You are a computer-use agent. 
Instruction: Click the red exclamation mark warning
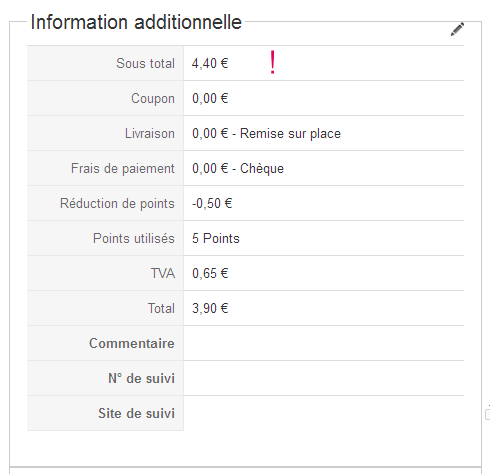[273, 62]
